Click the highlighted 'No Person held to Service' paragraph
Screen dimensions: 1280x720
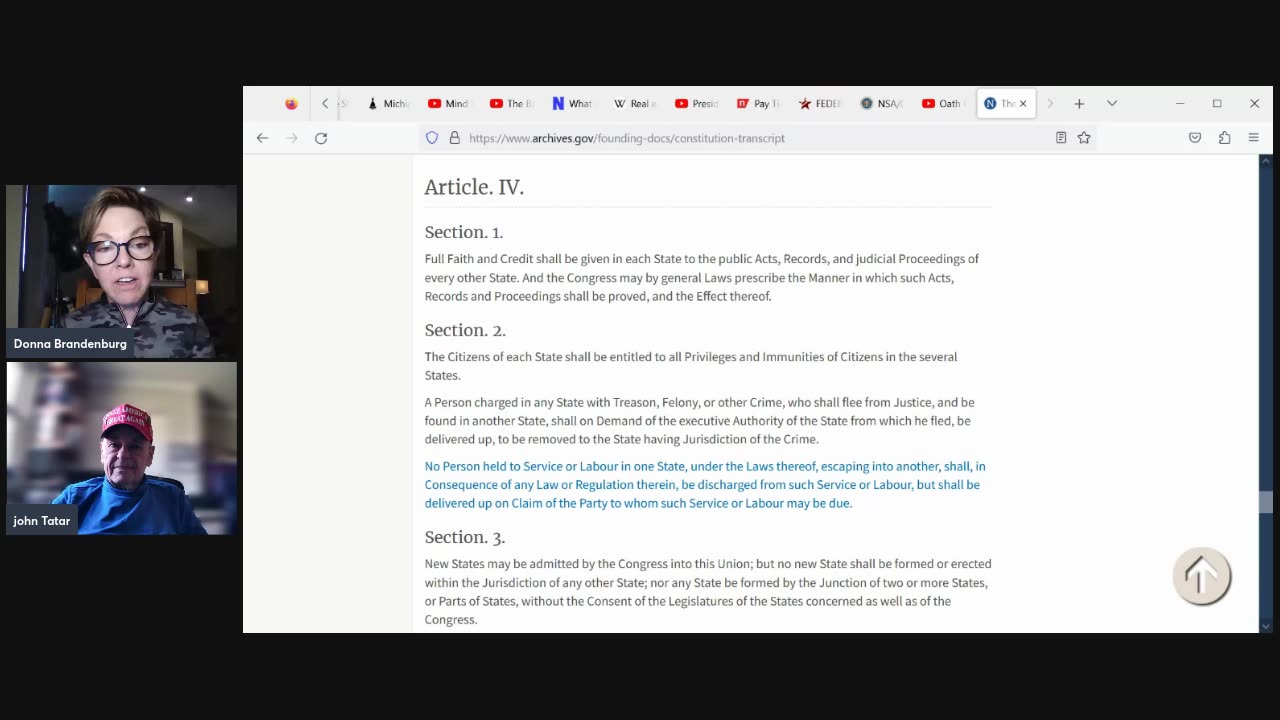[705, 485]
